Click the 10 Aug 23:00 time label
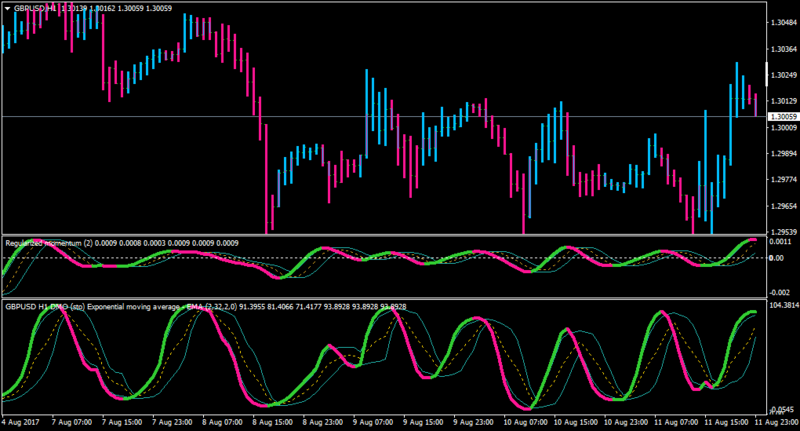800x431 pixels. pos(626,422)
